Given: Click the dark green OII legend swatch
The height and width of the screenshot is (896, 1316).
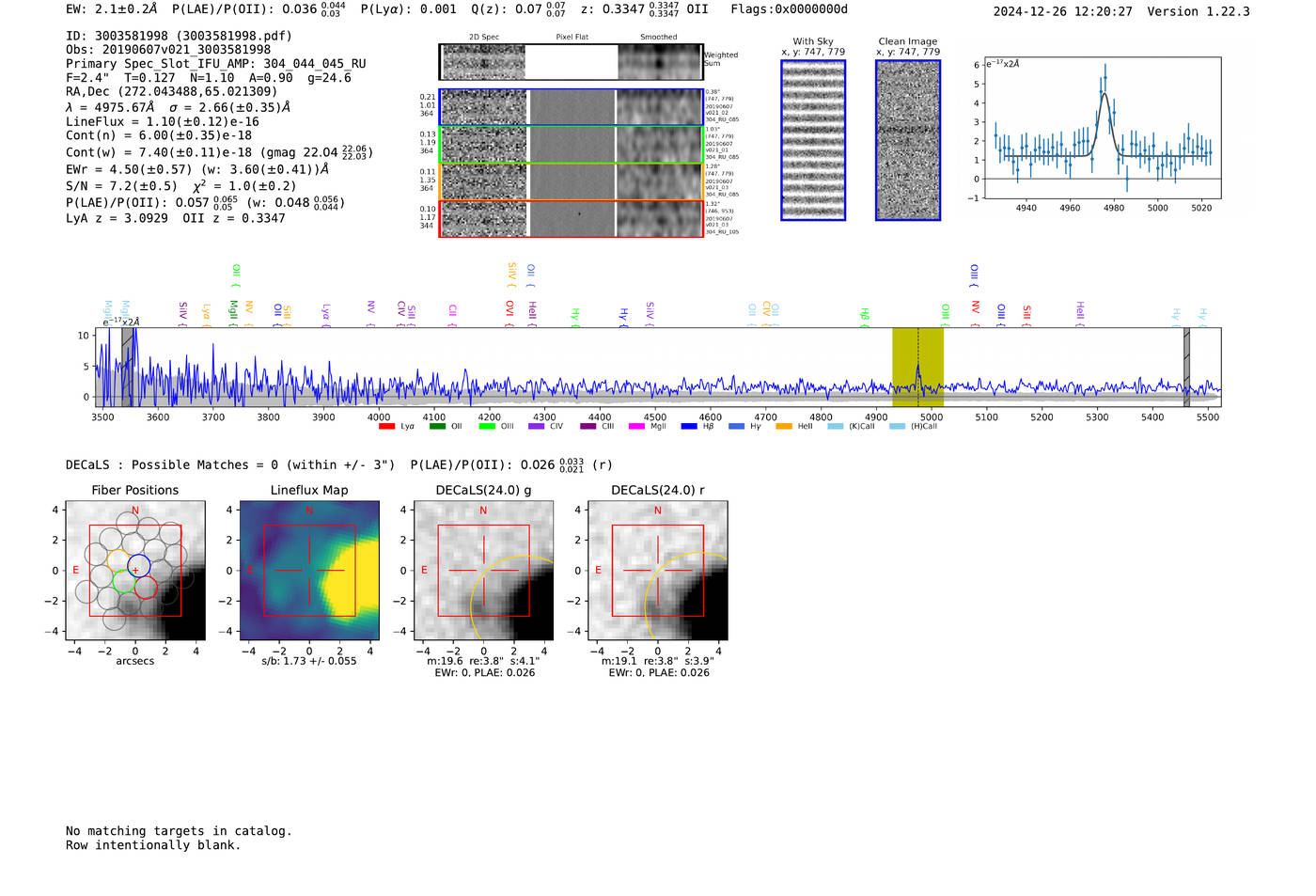Looking at the screenshot, I should [437, 427].
